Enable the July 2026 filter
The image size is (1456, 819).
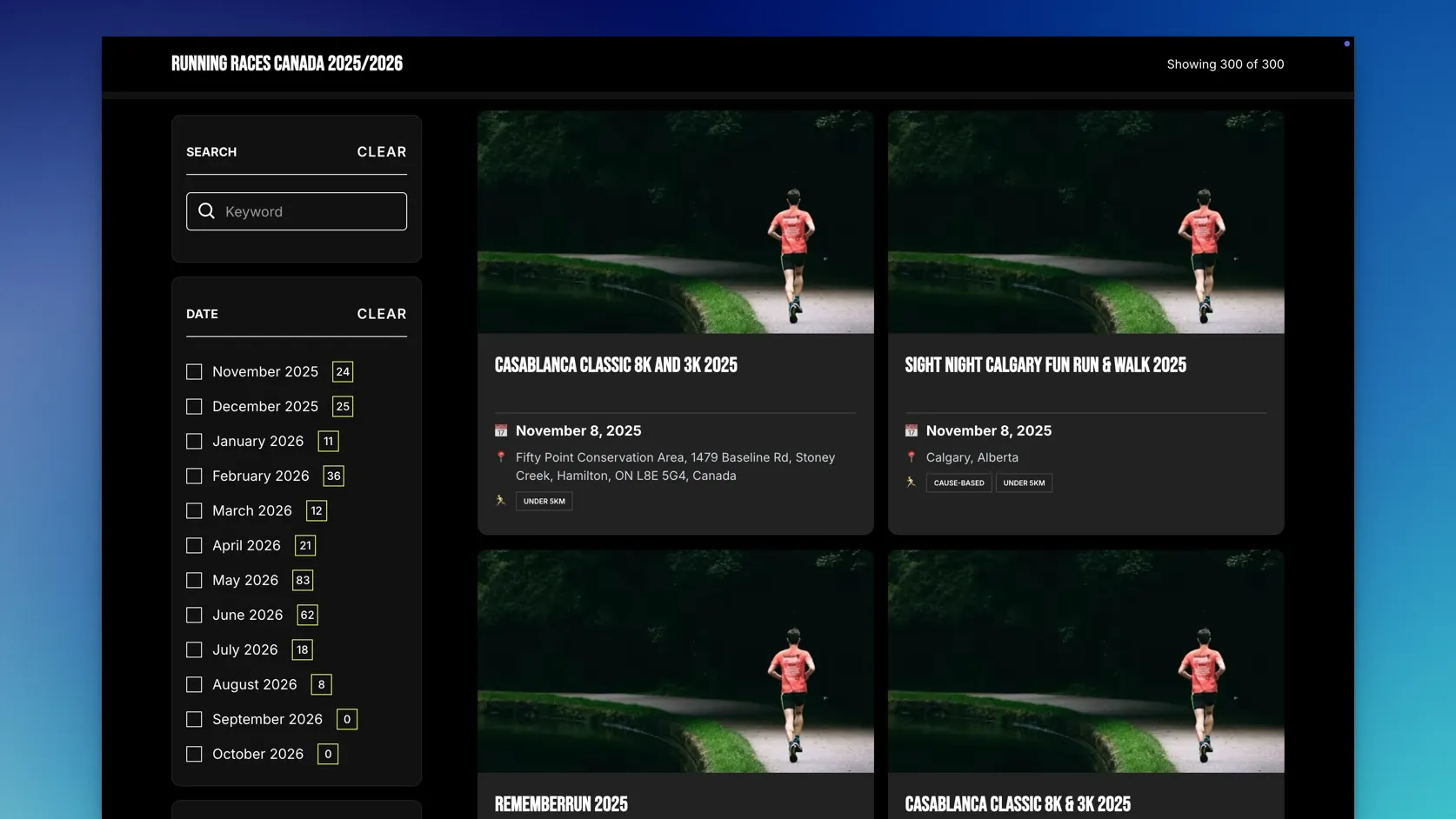pyautogui.click(x=194, y=649)
